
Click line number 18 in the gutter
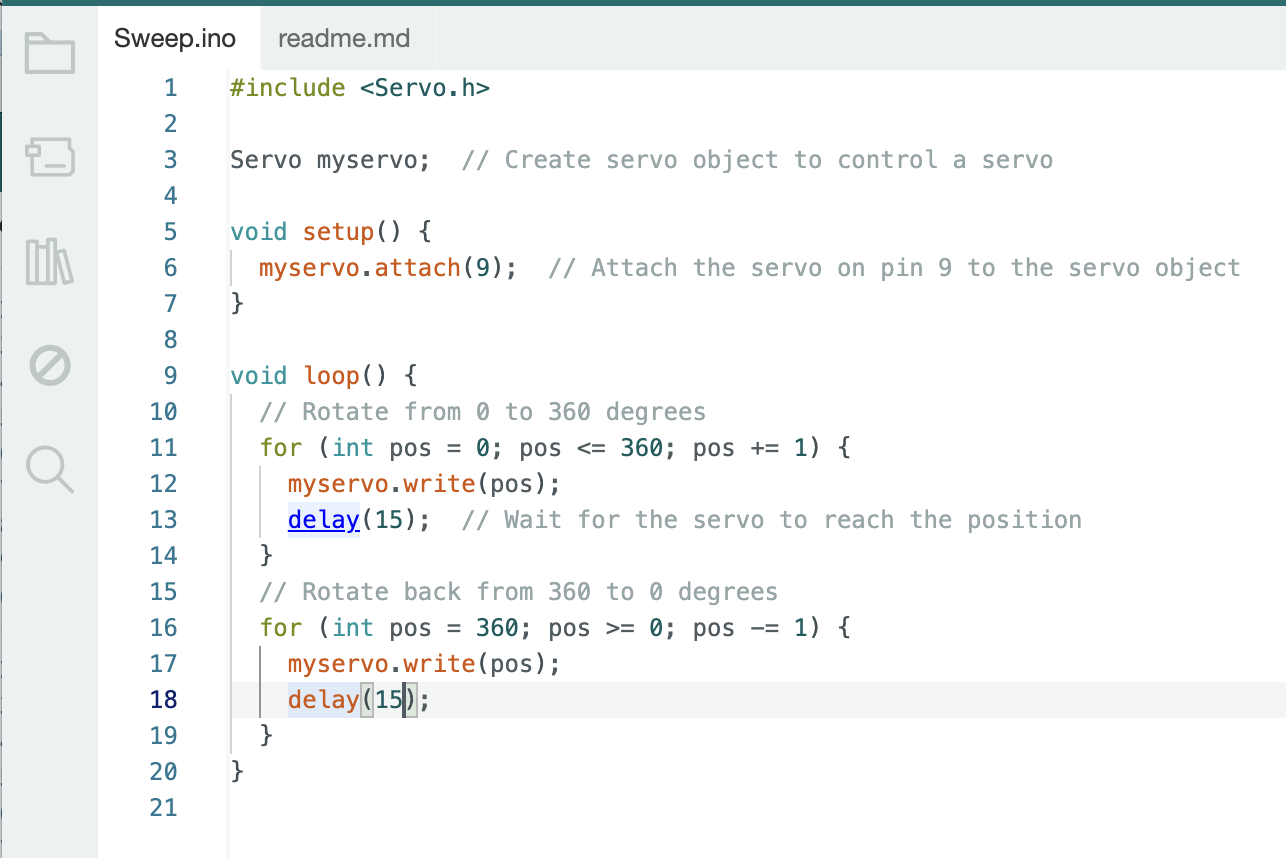click(x=164, y=700)
